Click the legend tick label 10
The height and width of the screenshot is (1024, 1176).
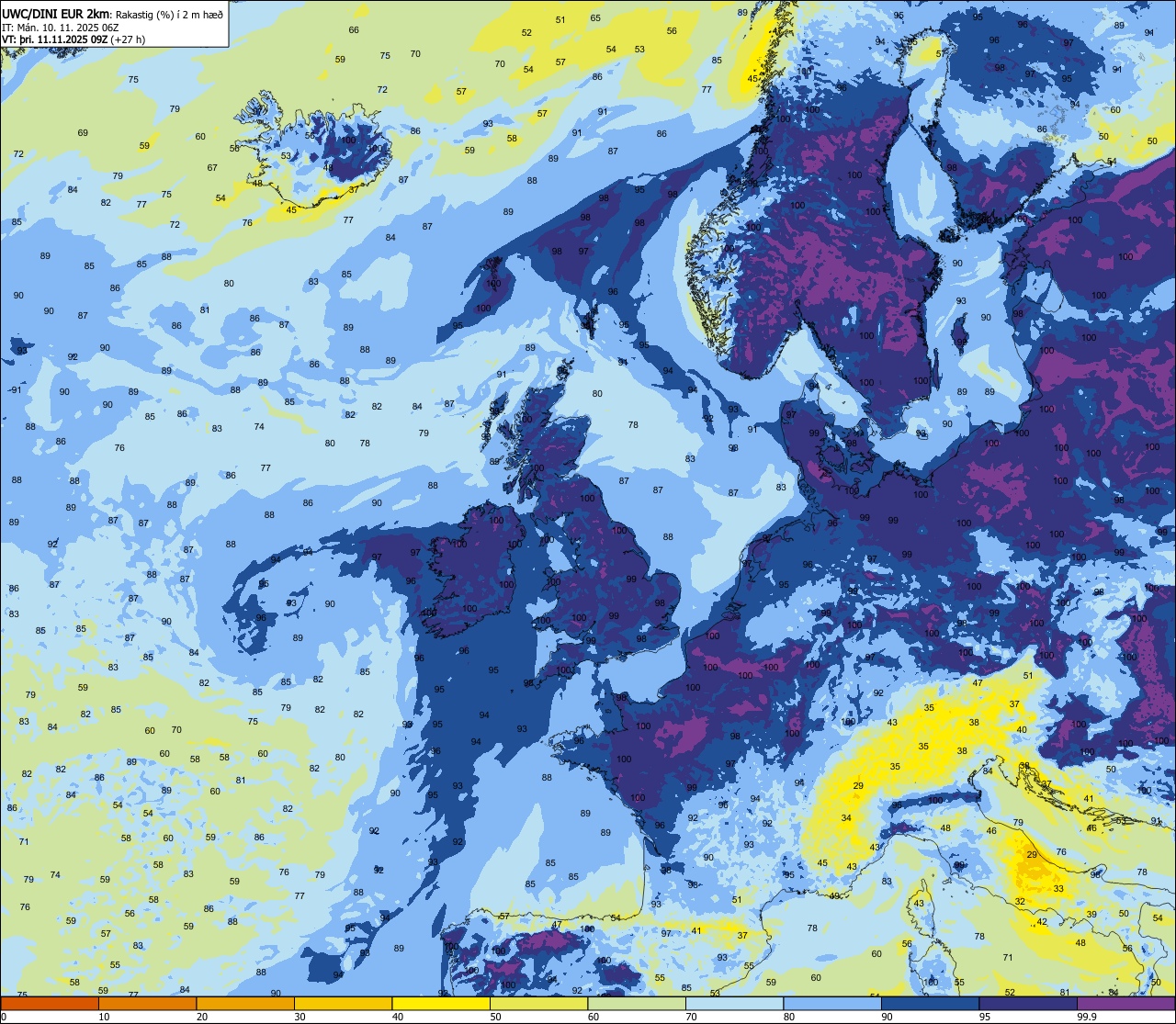pyautogui.click(x=104, y=1017)
